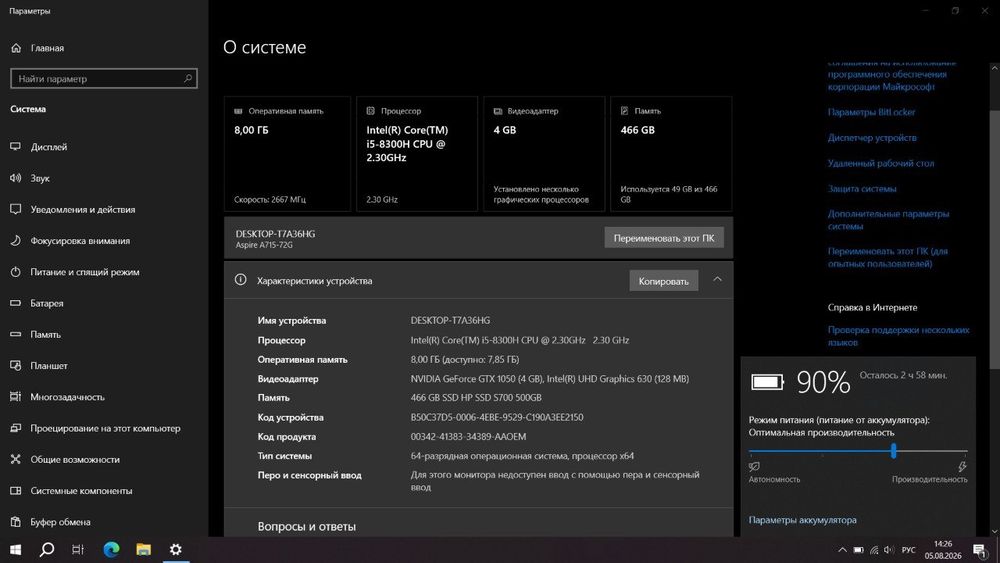Screen dimensions: 1000x563
Task: Collapse the Характеристики устройства section
Action: [x=717, y=279]
